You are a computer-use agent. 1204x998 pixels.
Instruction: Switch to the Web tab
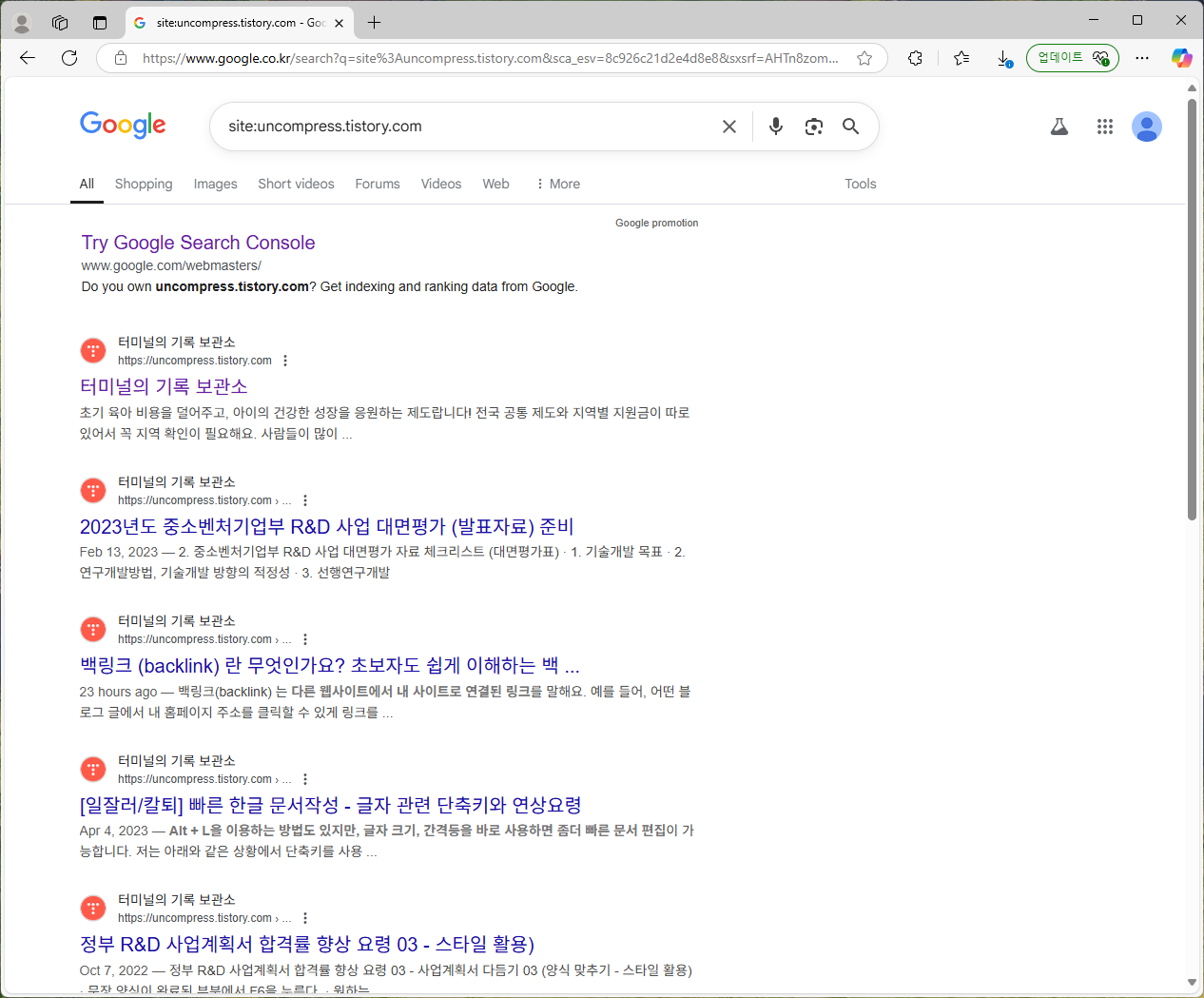click(x=495, y=184)
